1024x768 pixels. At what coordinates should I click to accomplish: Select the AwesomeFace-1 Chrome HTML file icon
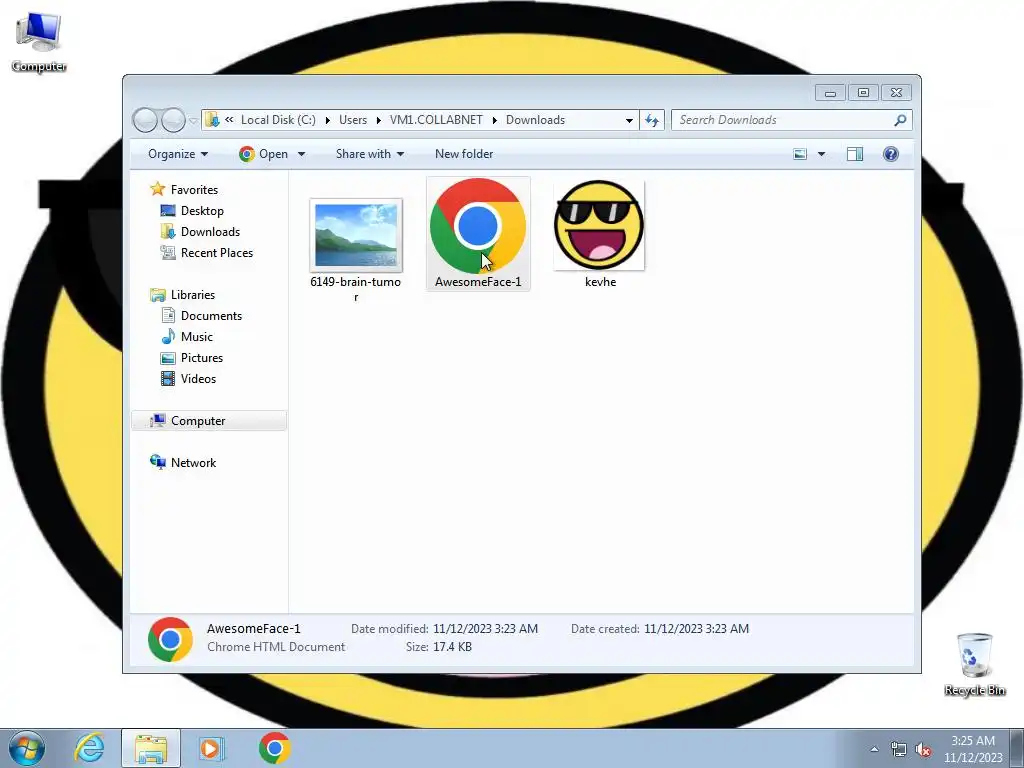(478, 226)
